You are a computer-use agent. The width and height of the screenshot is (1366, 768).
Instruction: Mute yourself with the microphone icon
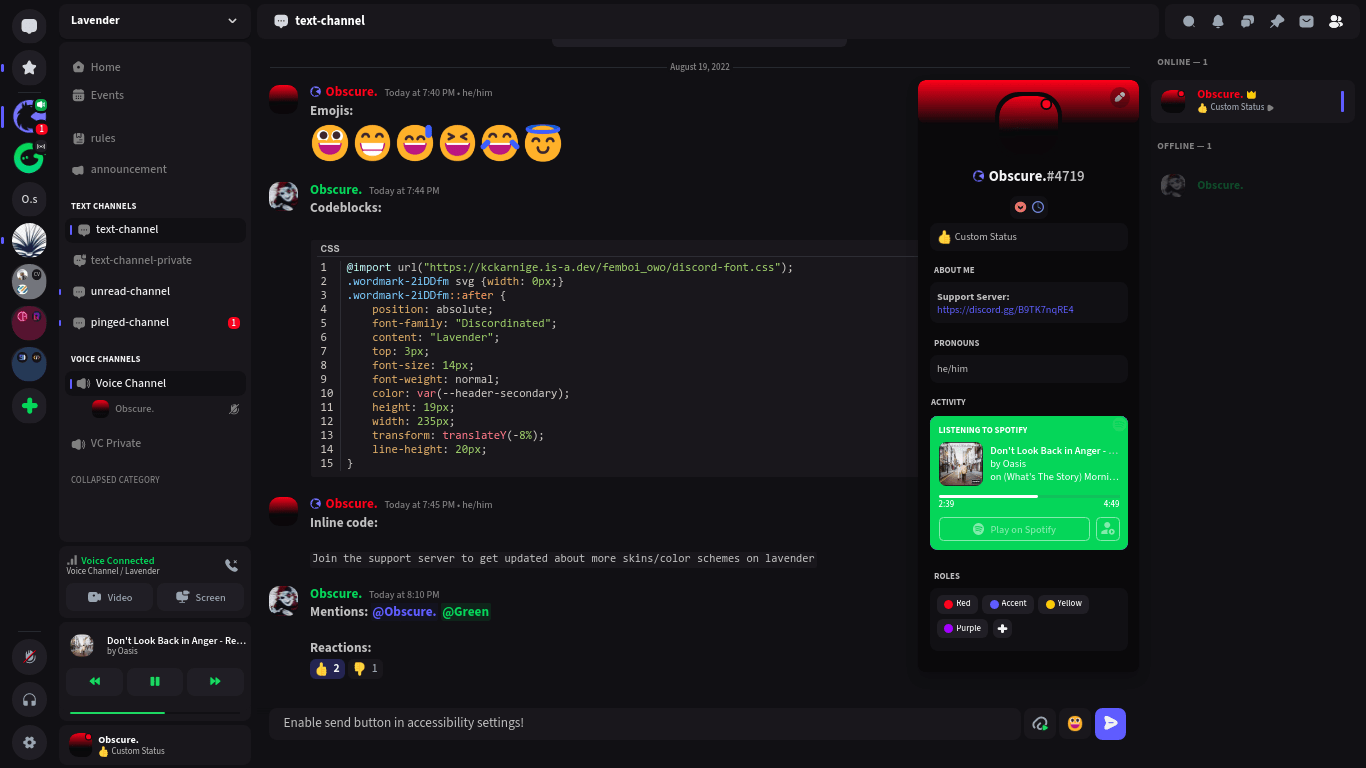28,657
